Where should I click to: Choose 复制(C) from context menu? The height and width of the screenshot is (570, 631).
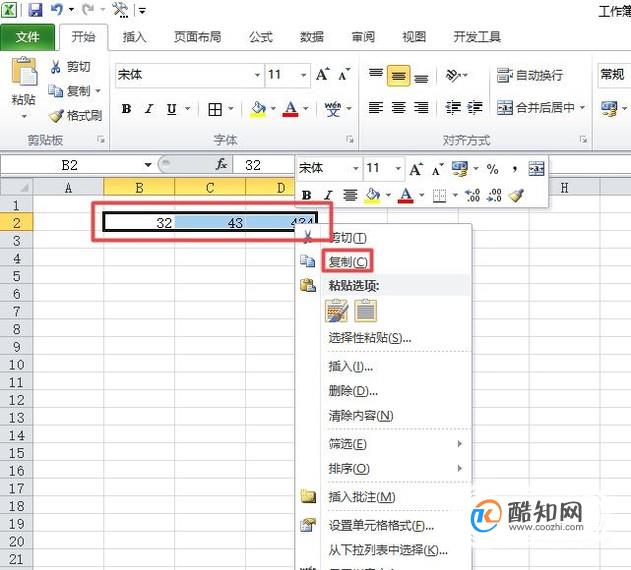(x=348, y=262)
